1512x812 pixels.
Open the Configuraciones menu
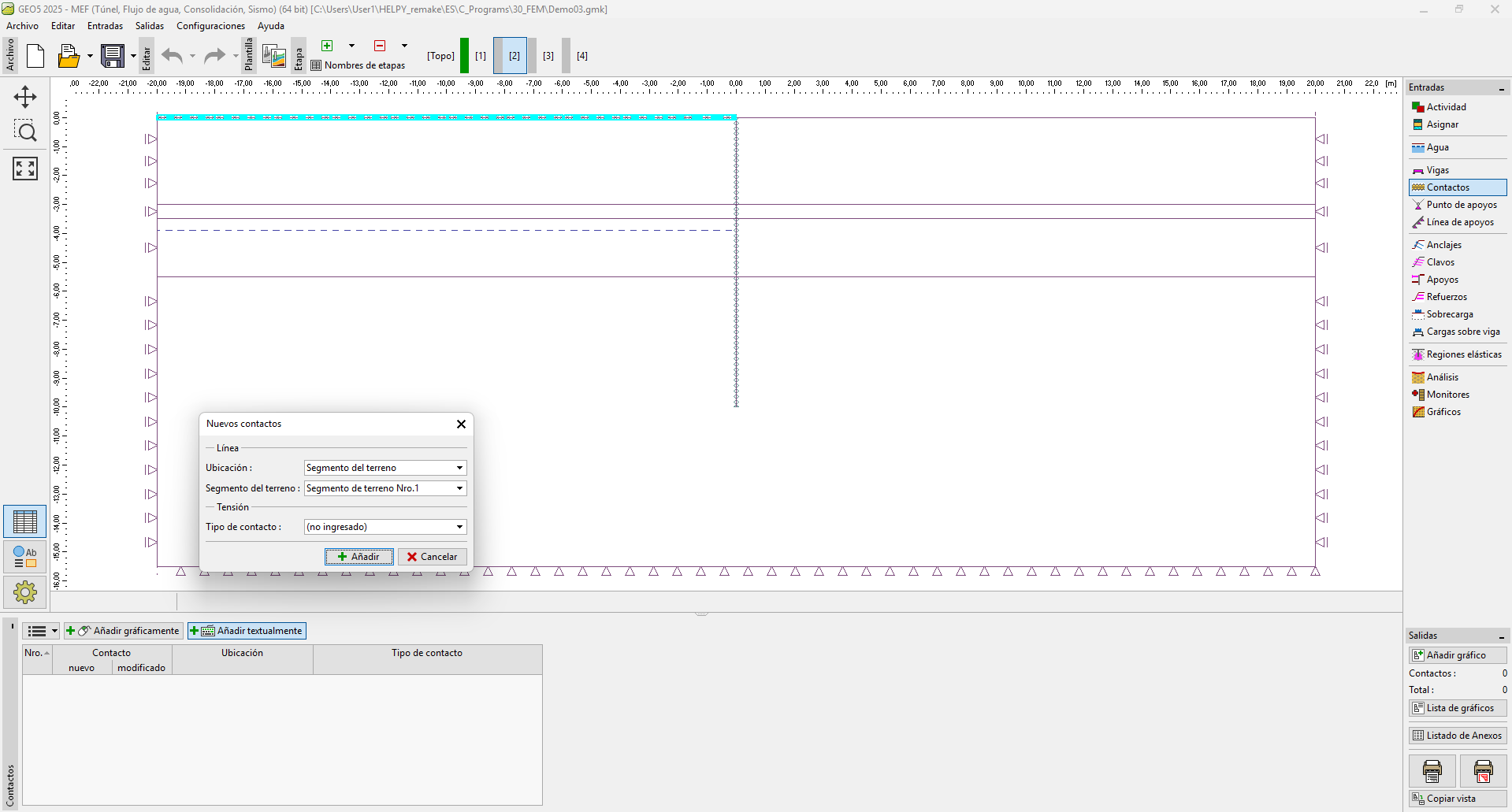210,26
